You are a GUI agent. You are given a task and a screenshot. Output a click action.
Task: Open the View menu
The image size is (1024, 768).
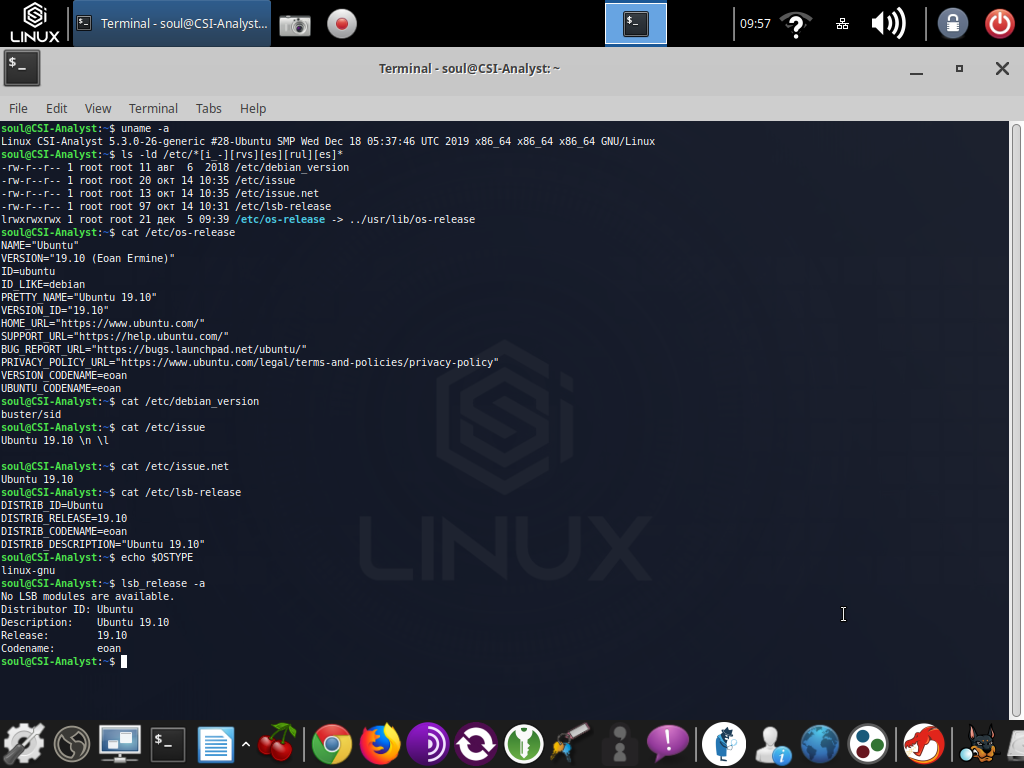click(x=98, y=108)
